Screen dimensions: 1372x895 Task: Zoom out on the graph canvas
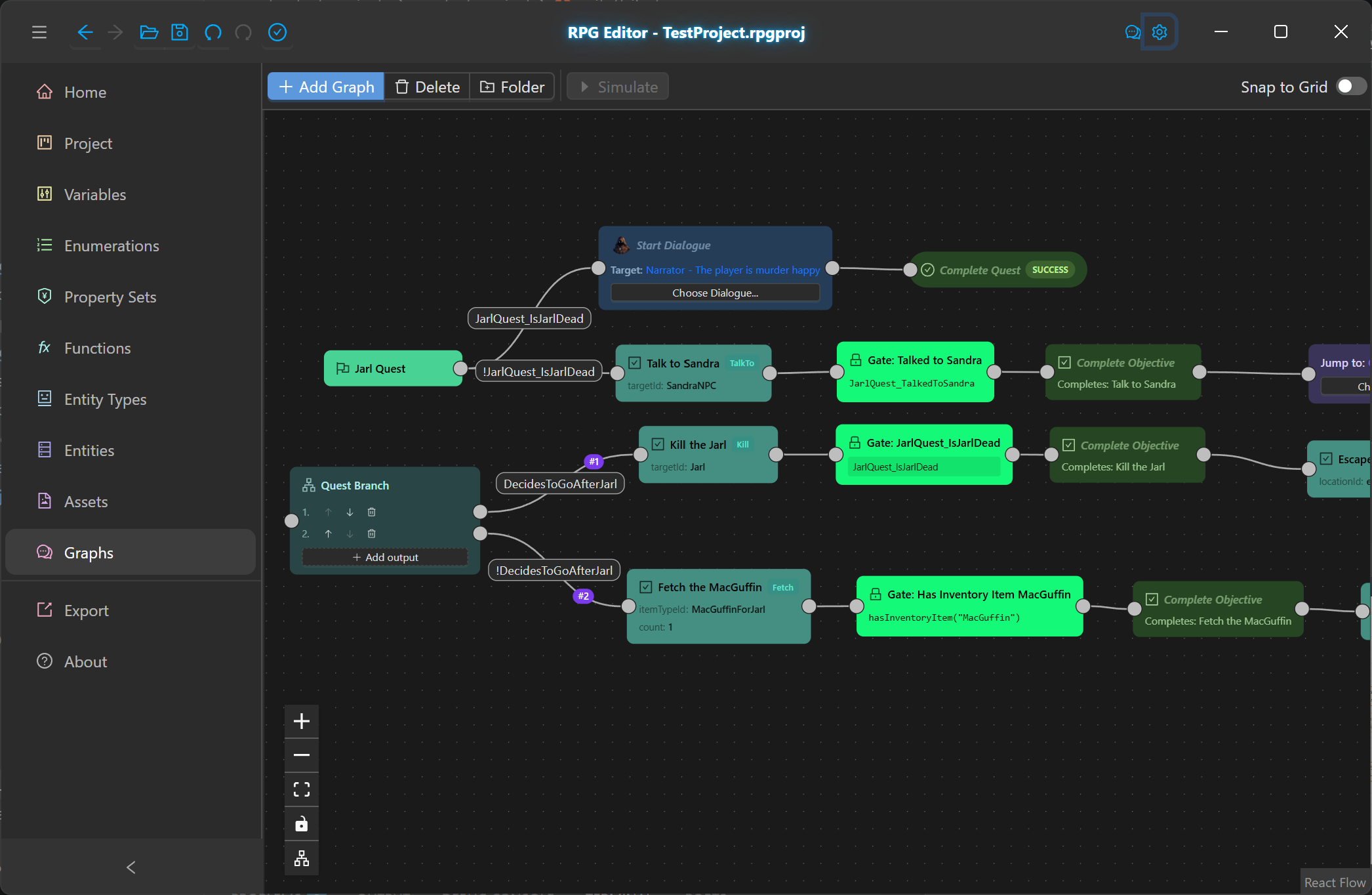(302, 755)
